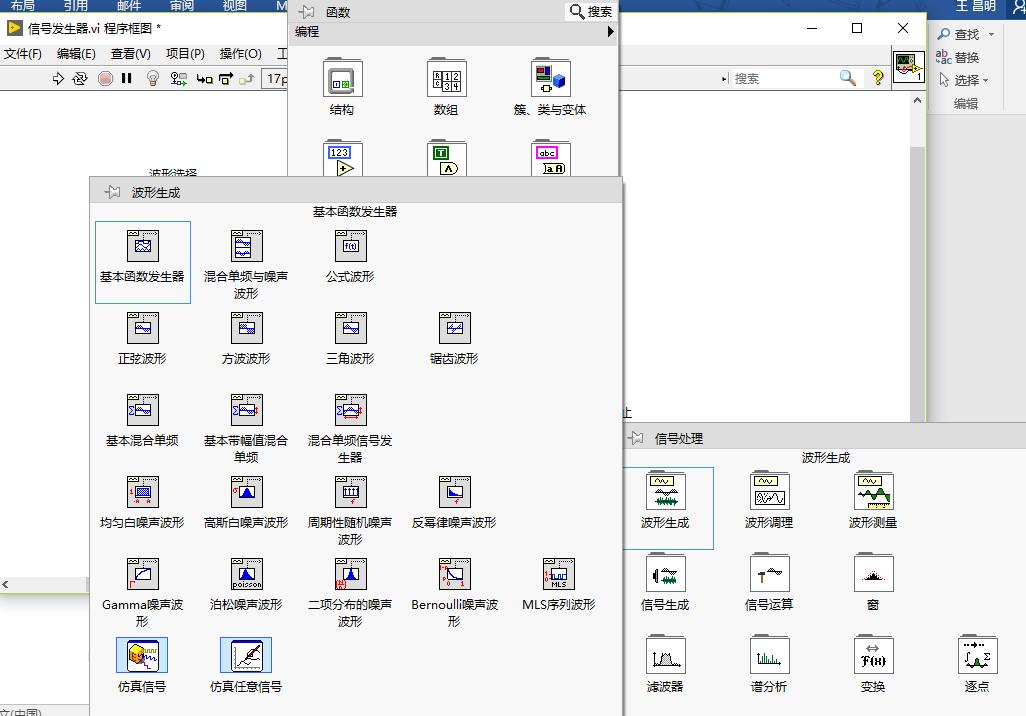
Task: Open the 基本函数发生器 VI icon
Action: [x=142, y=246]
